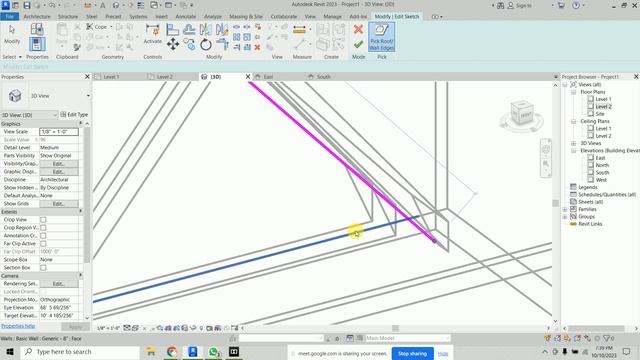The image size is (640, 360).
Task: Select the Copy tool
Action: point(189,44)
